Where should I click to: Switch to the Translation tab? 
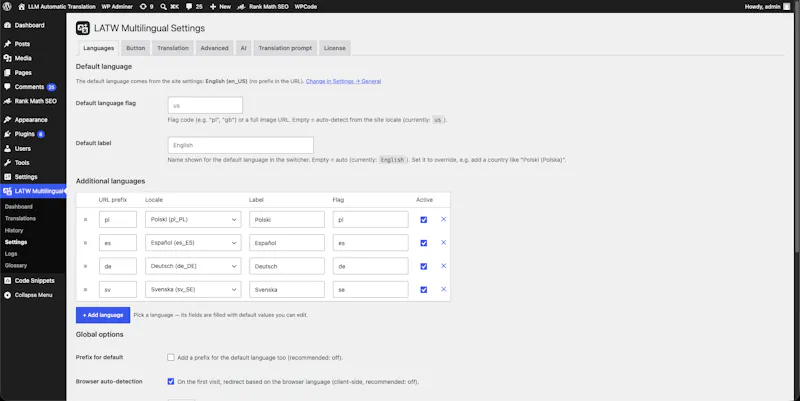[x=173, y=48]
